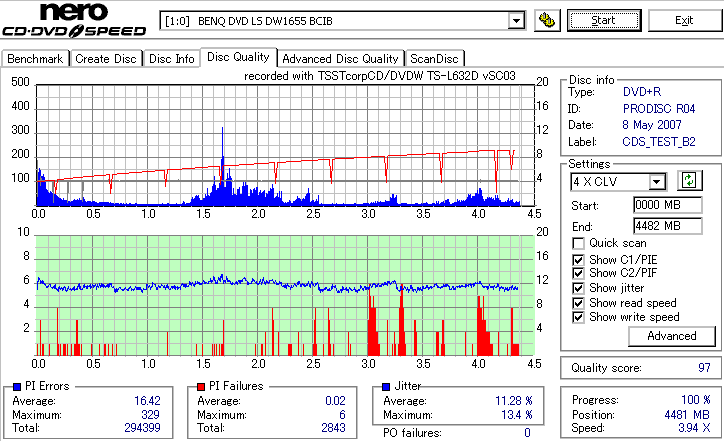Click the Quality score value 97
The width and height of the screenshot is (724, 441).
point(704,368)
